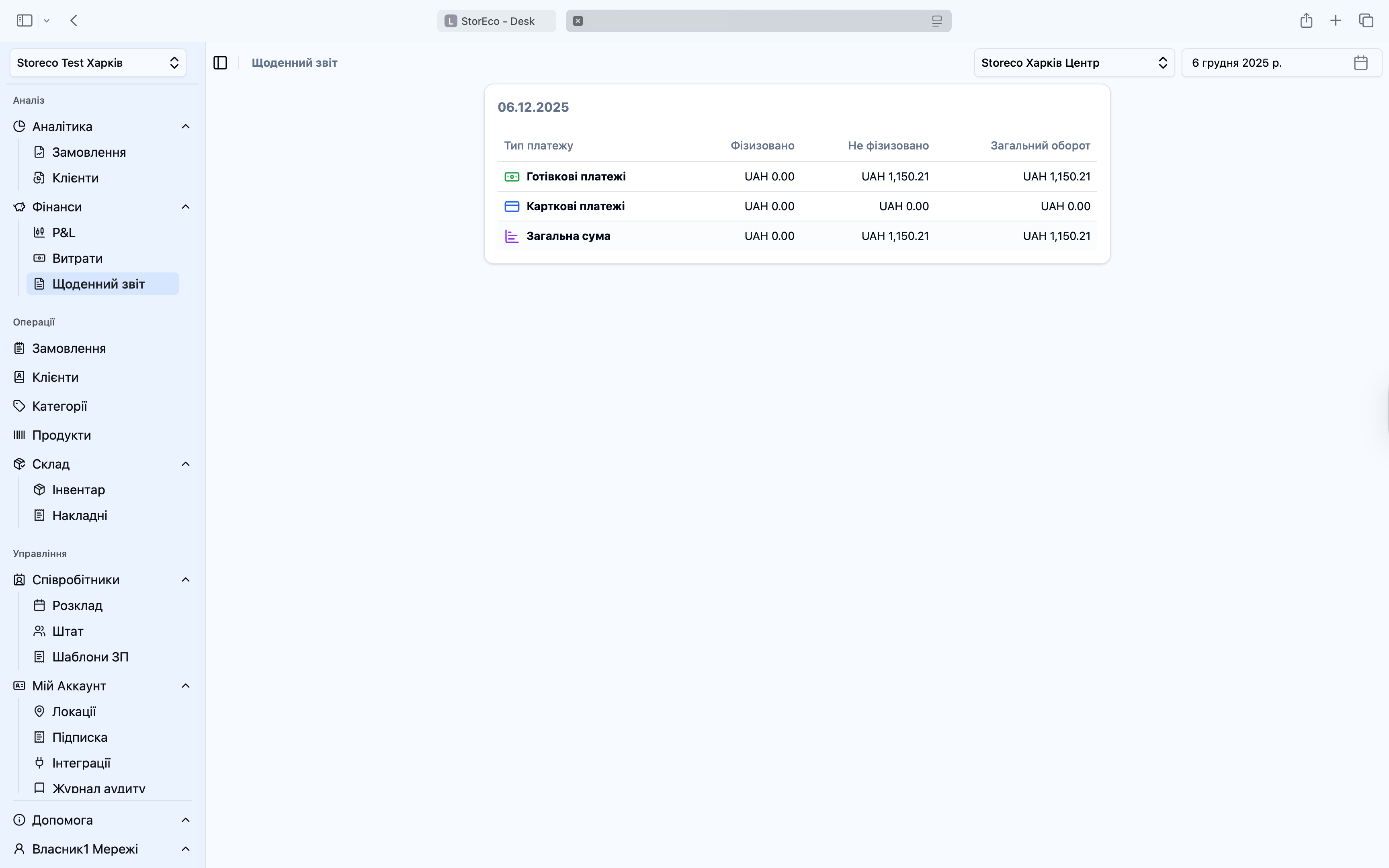Toggle the browser sidebar button
The image size is (1389, 868).
25,20
